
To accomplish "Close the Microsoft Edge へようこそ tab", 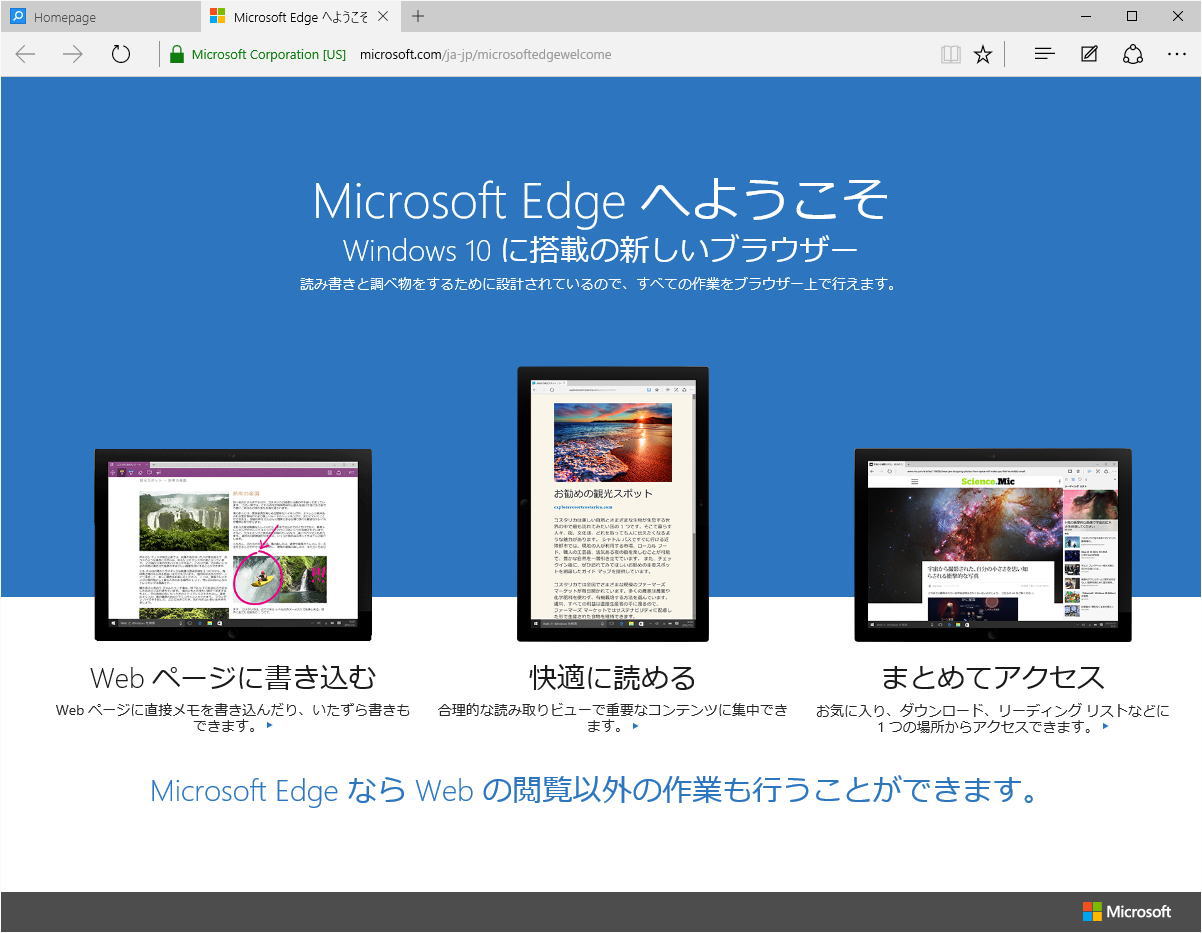I will point(383,17).
